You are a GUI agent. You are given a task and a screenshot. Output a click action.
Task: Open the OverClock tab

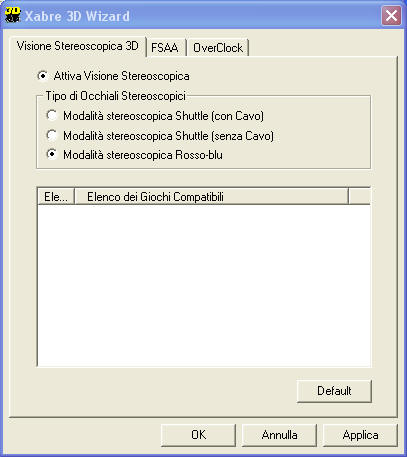click(x=218, y=48)
